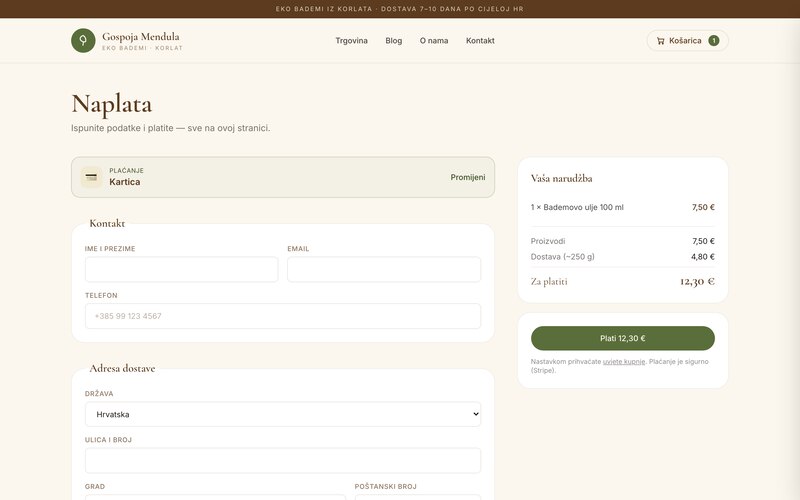Screen dimensions: 800x500
Task: Click the Gospoja Mendula brand name
Action: click(141, 36)
